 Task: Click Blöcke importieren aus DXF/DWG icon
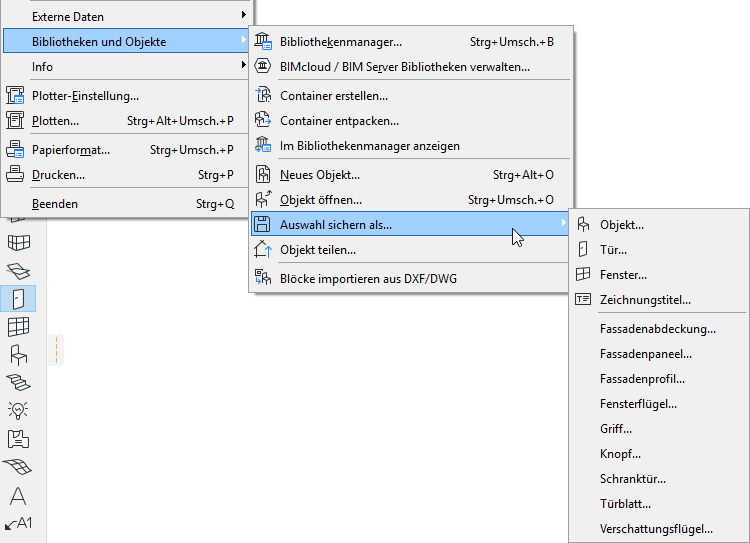coord(263,278)
